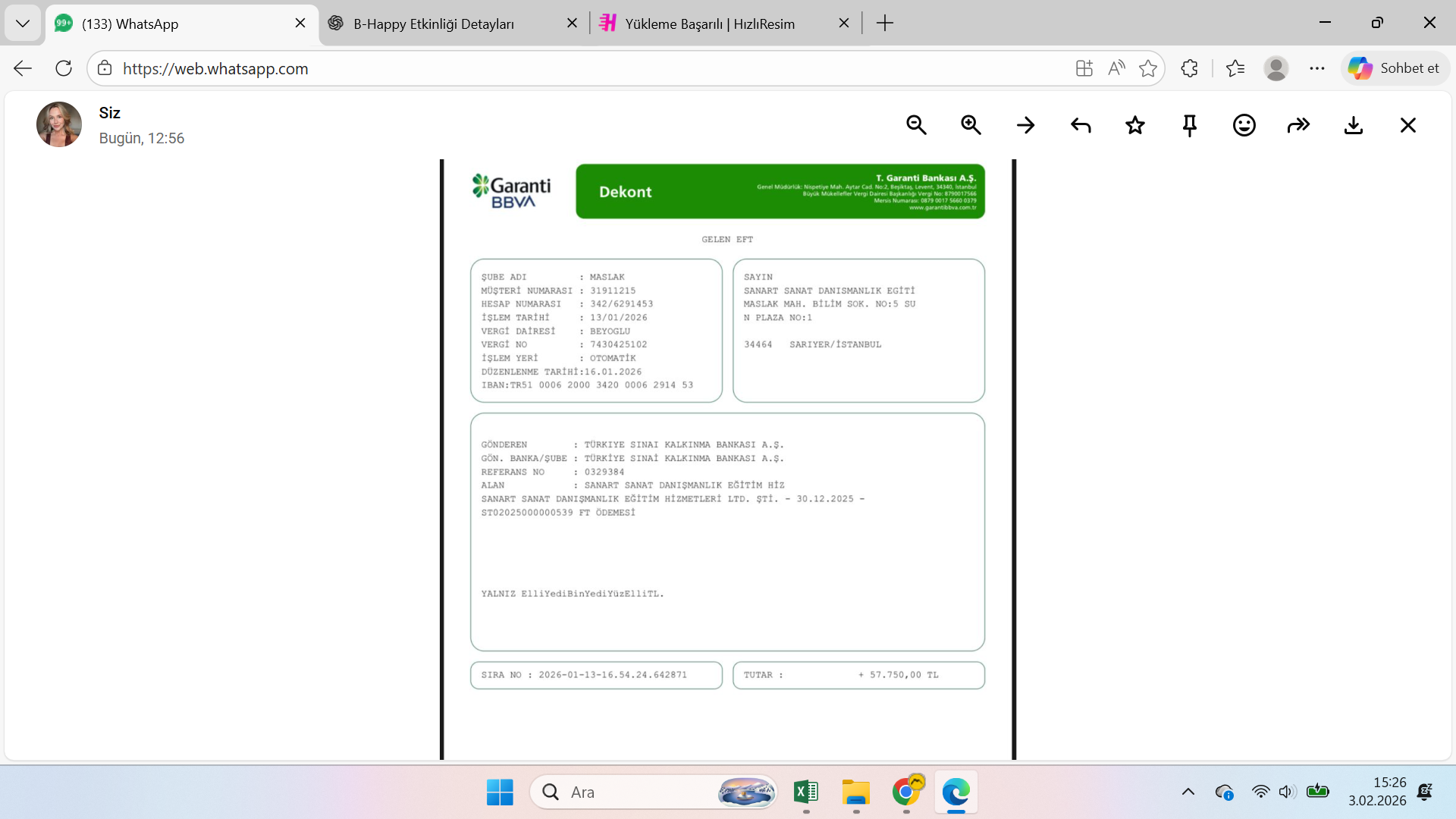1456x819 pixels.
Task: Zoom in on the receipt image
Action: coord(971,125)
